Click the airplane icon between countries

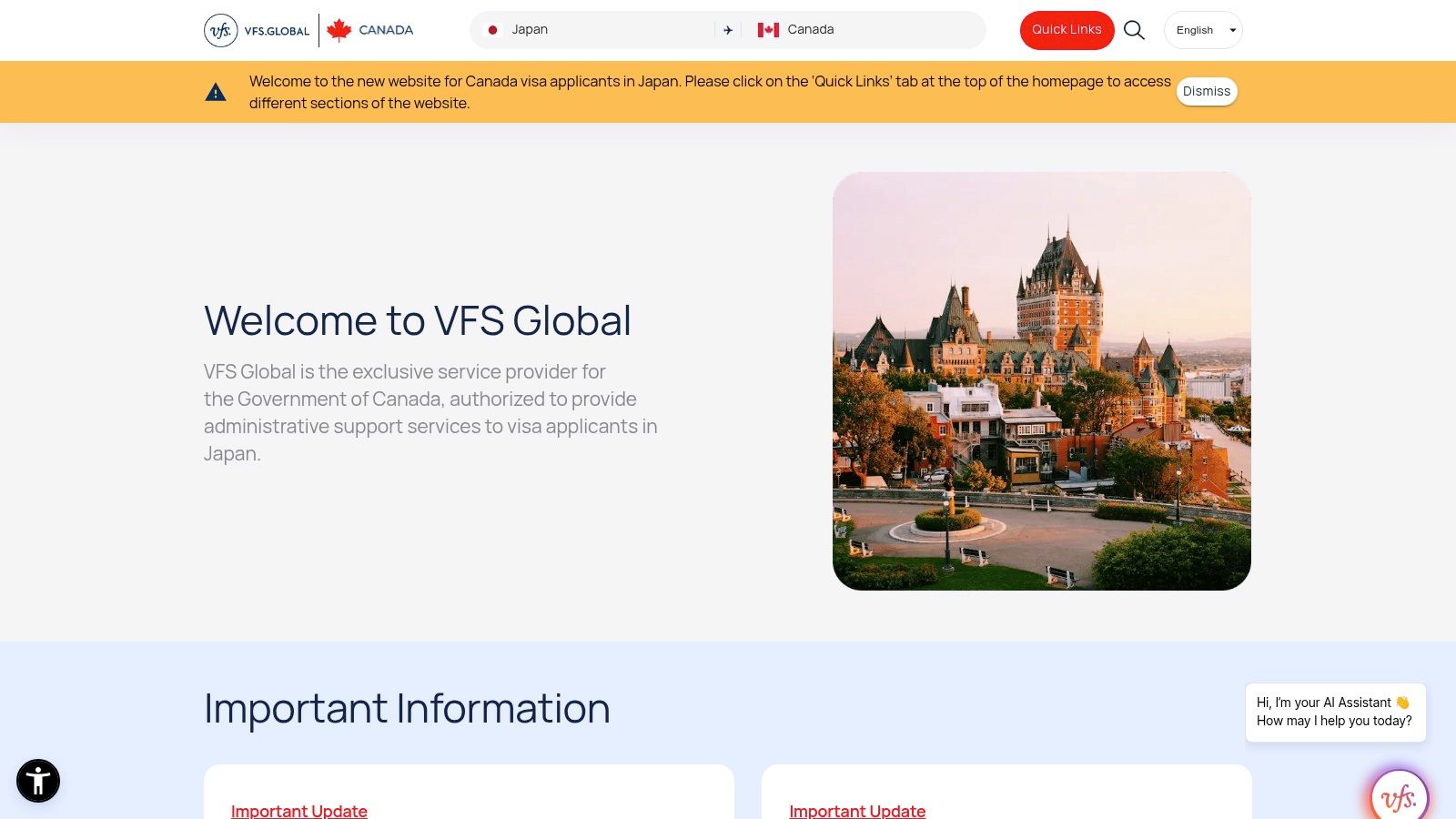[728, 30]
